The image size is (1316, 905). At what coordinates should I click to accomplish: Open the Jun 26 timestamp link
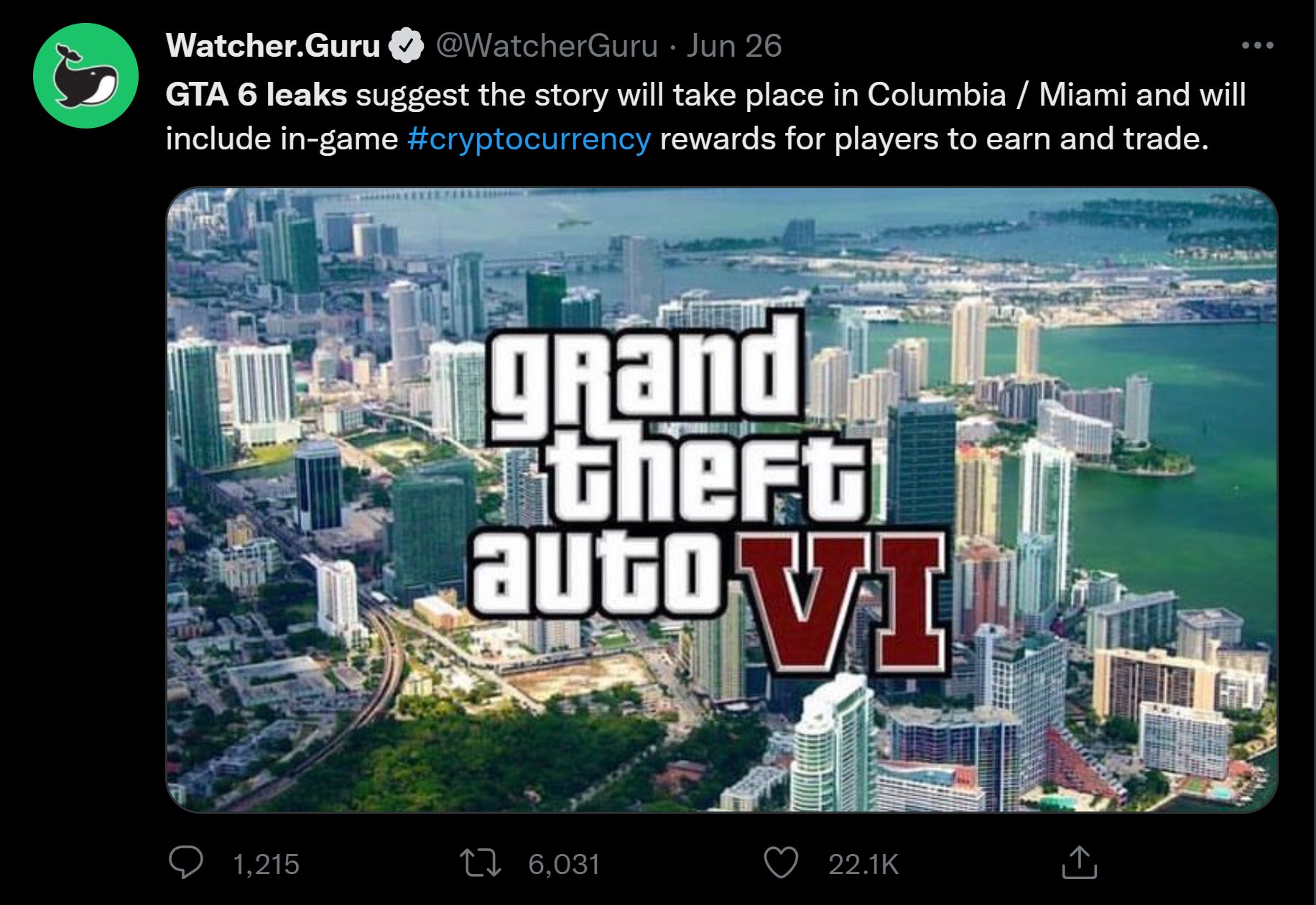(x=733, y=46)
